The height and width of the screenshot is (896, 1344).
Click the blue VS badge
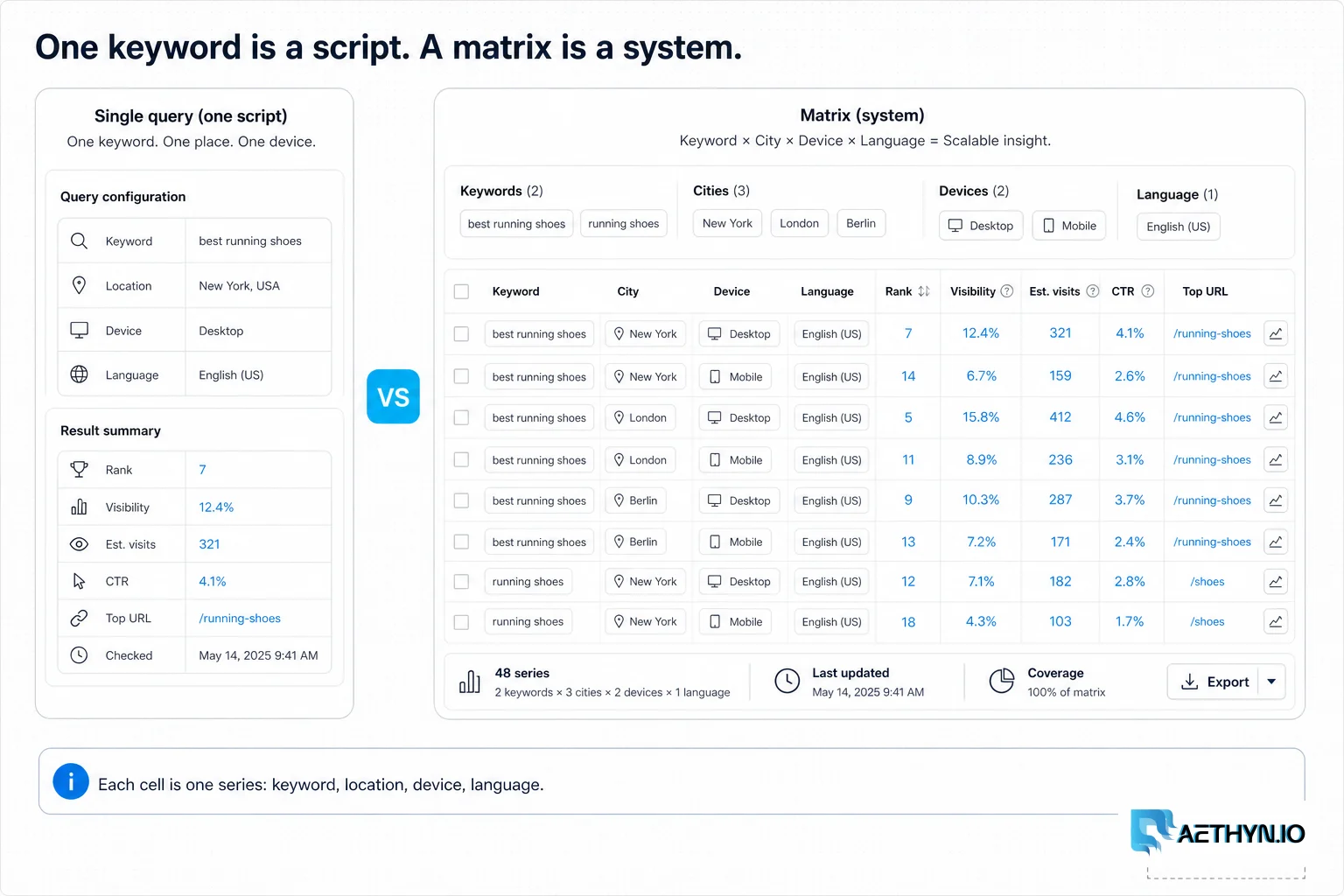coord(393,396)
